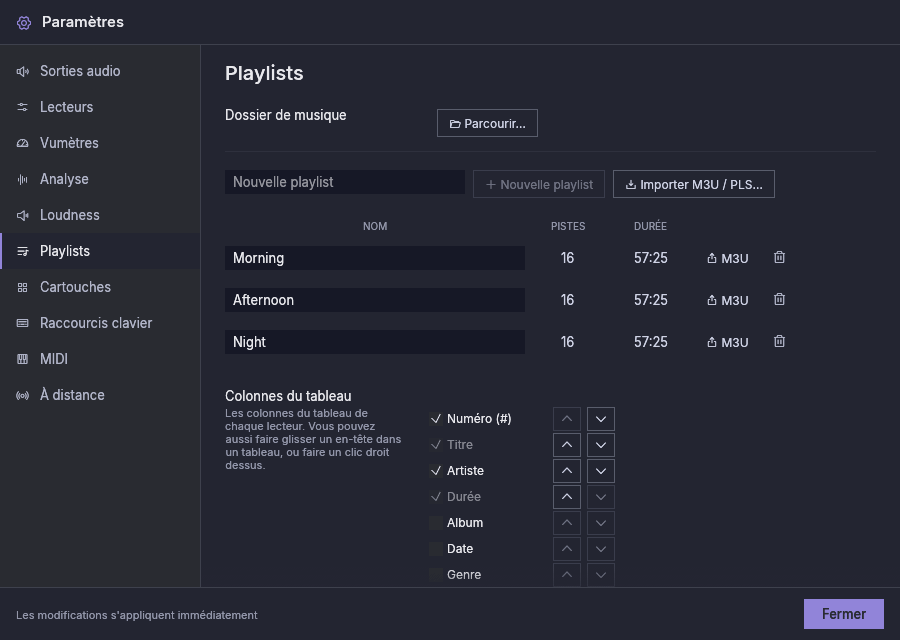Export Afternoon playlist as M3U
The width and height of the screenshot is (900, 640).
pos(727,300)
